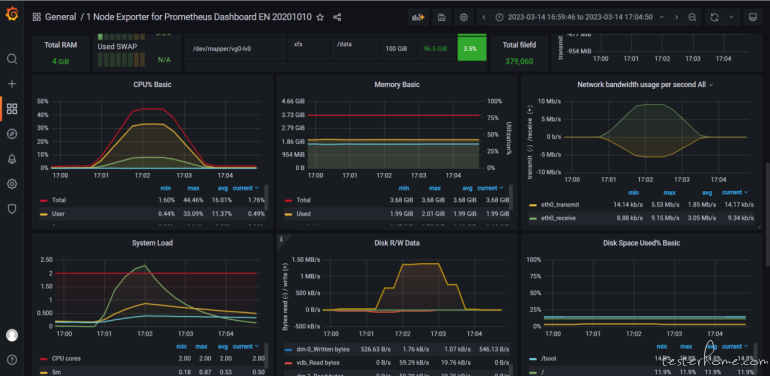Click the zoom out time range icon
The image size is (770, 377).
tap(692, 17)
